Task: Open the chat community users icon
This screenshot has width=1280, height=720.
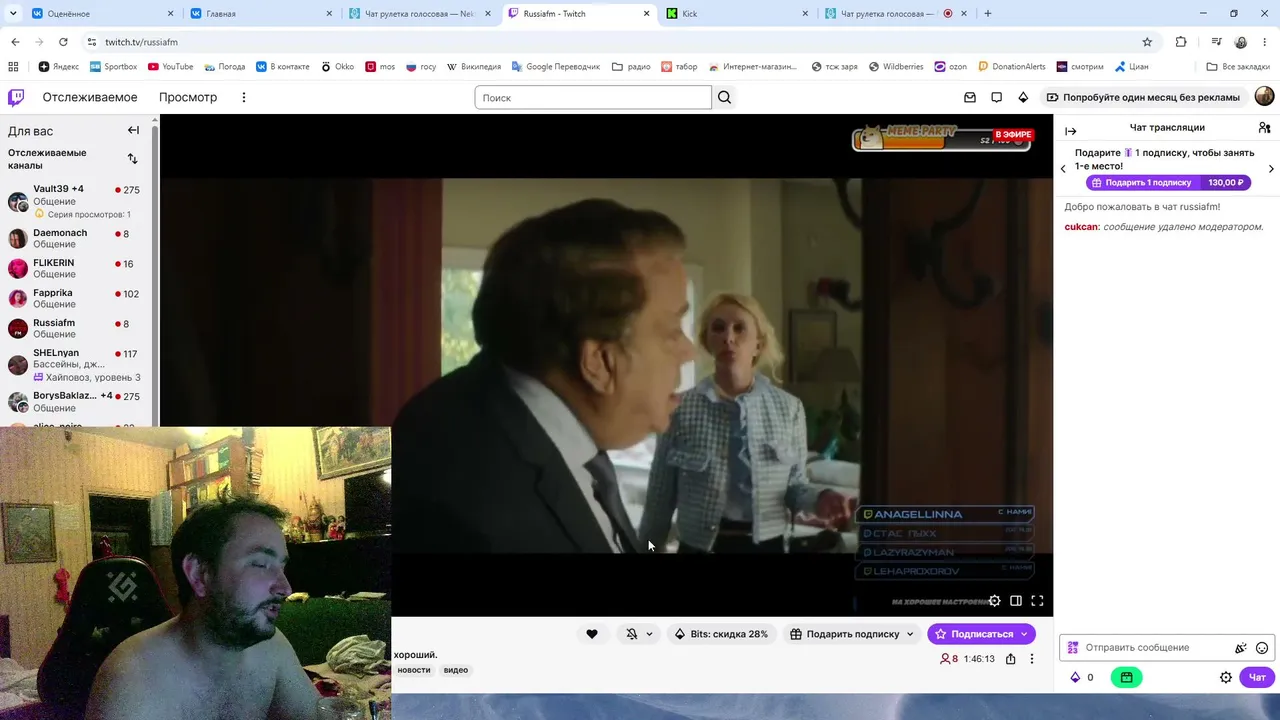Action: point(1264,128)
